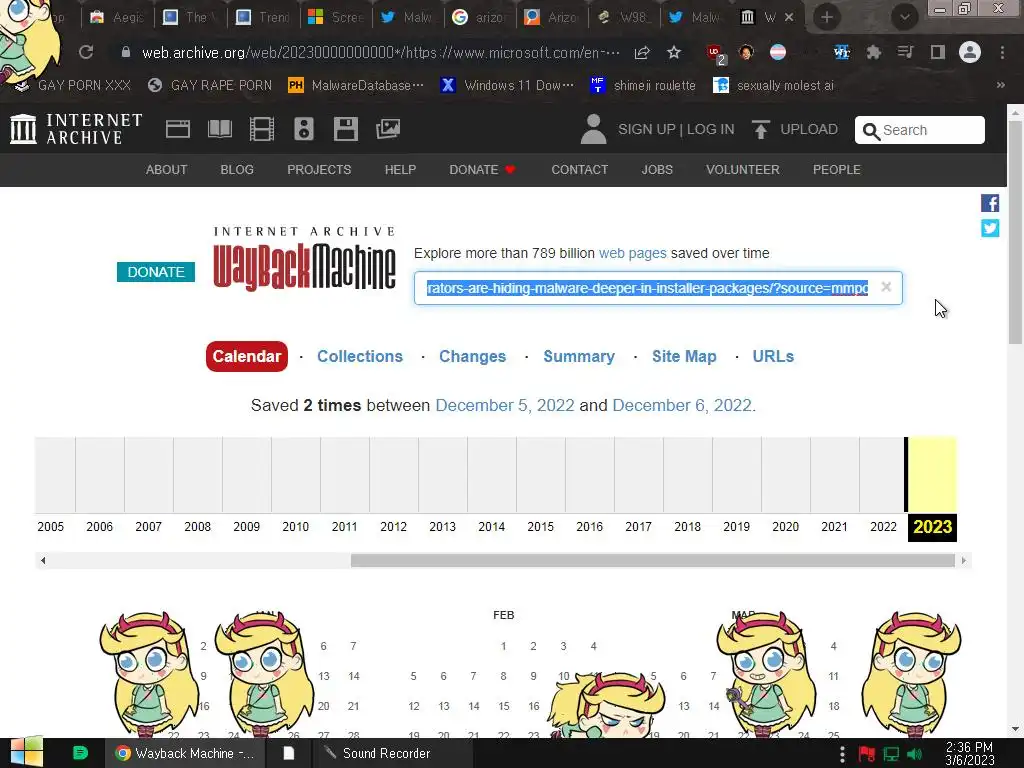The width and height of the screenshot is (1024, 768).
Task: Open the uBlock Origin extension icon
Action: pyautogui.click(x=716, y=54)
